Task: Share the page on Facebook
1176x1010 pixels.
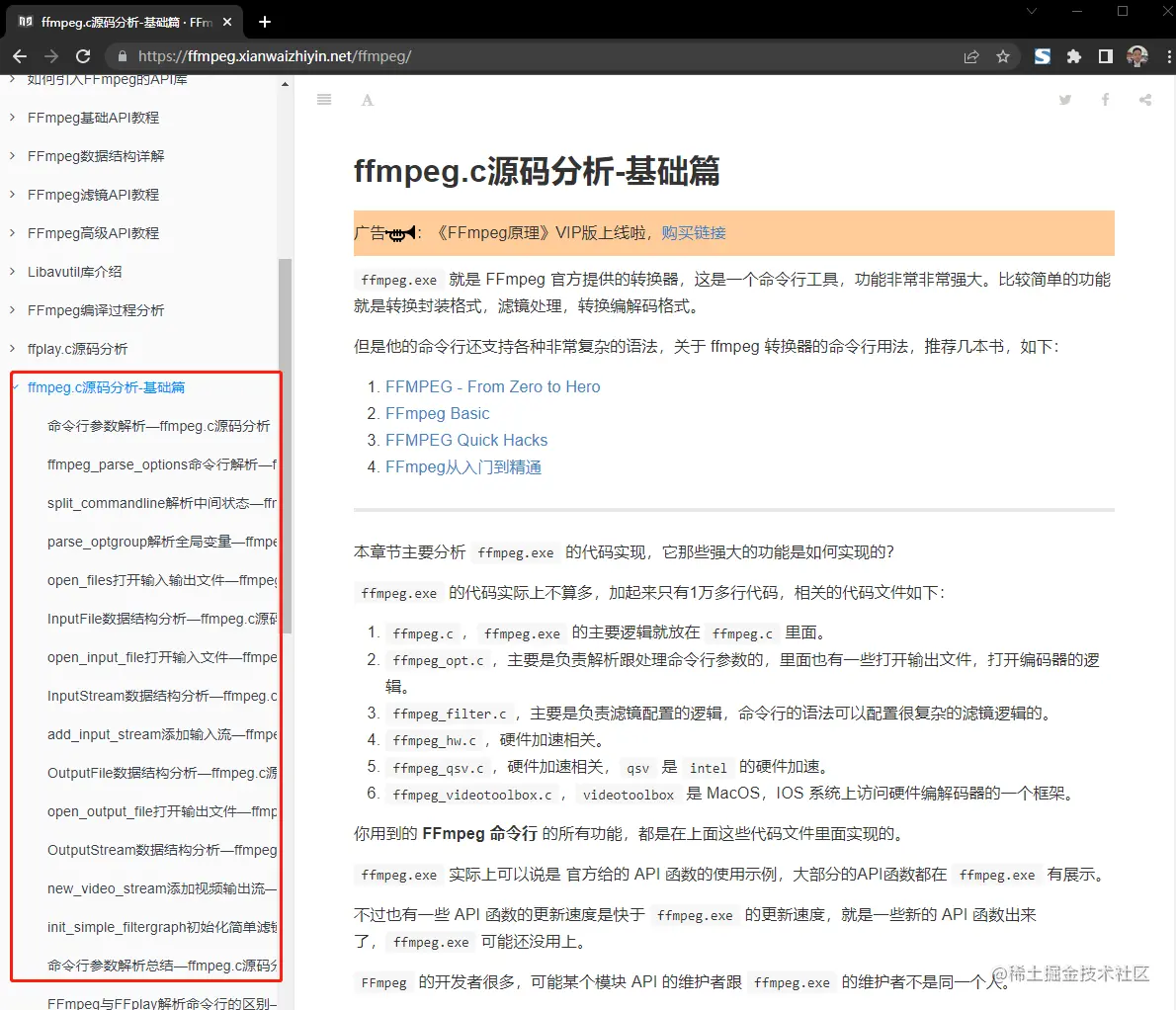Action: point(1105,100)
